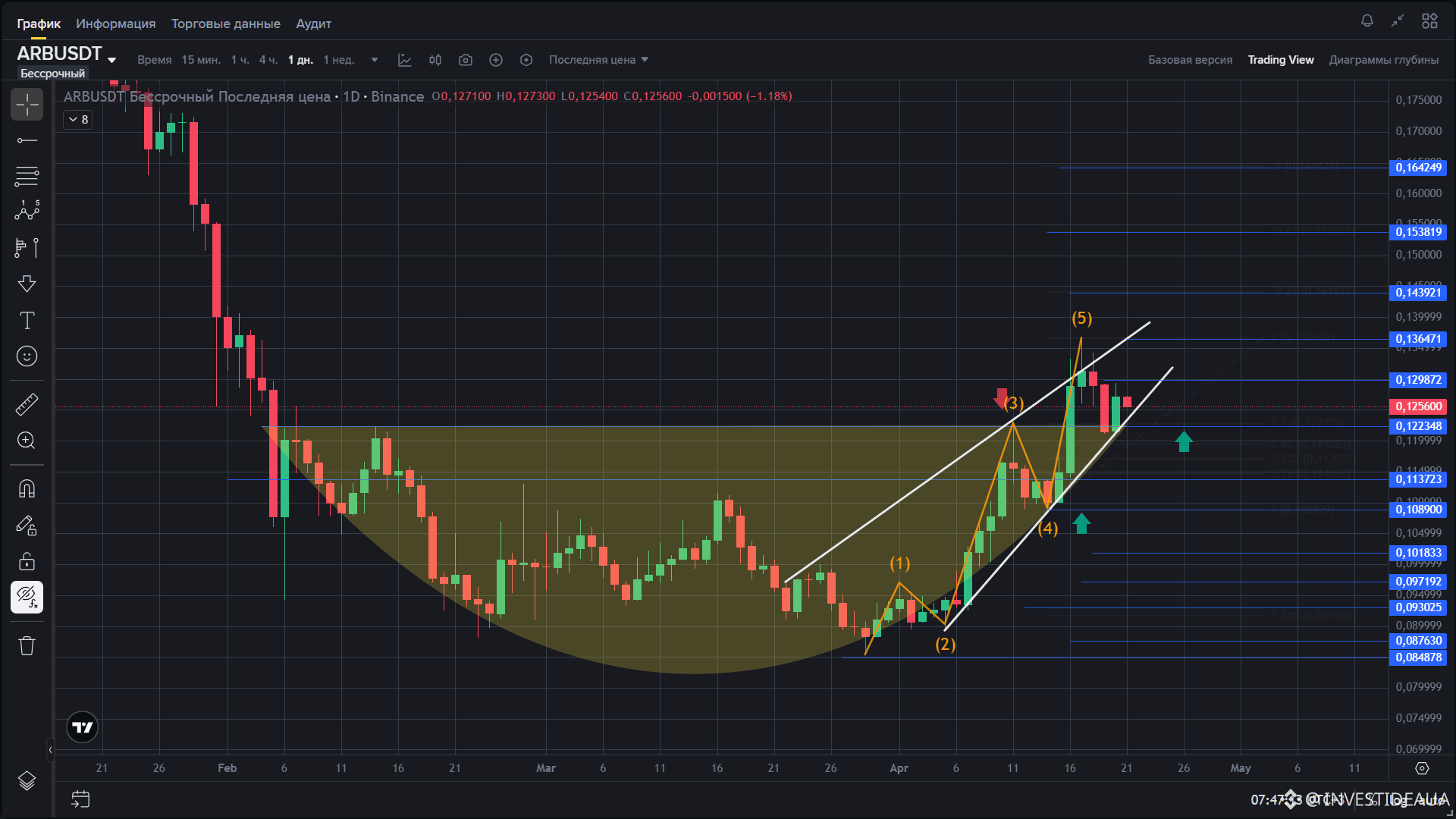
Task: Open the Fibonacci tools group
Action: coord(27,177)
